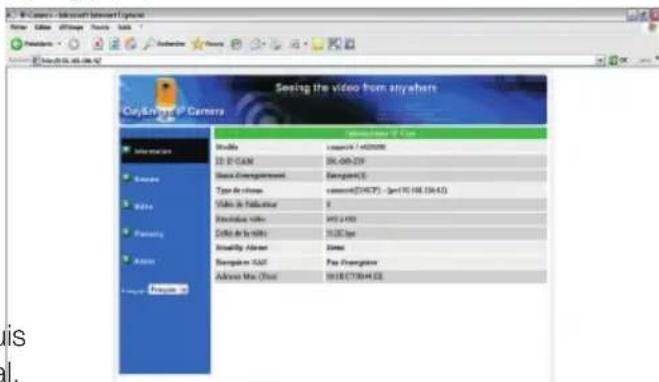Open the Planning sidebar section
Viewport: 659px width, 382px height.
point(148,234)
